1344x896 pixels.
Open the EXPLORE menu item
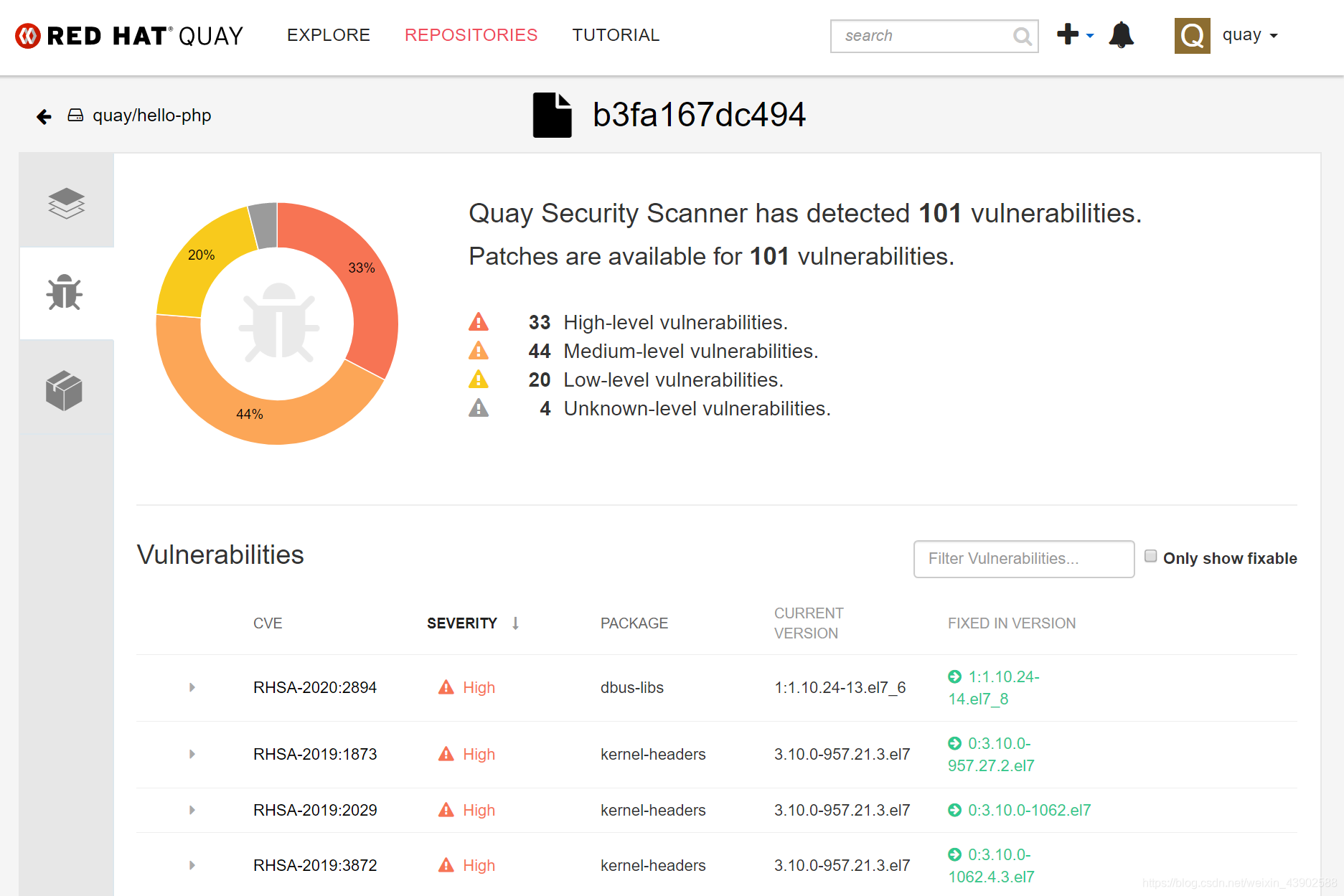329,35
